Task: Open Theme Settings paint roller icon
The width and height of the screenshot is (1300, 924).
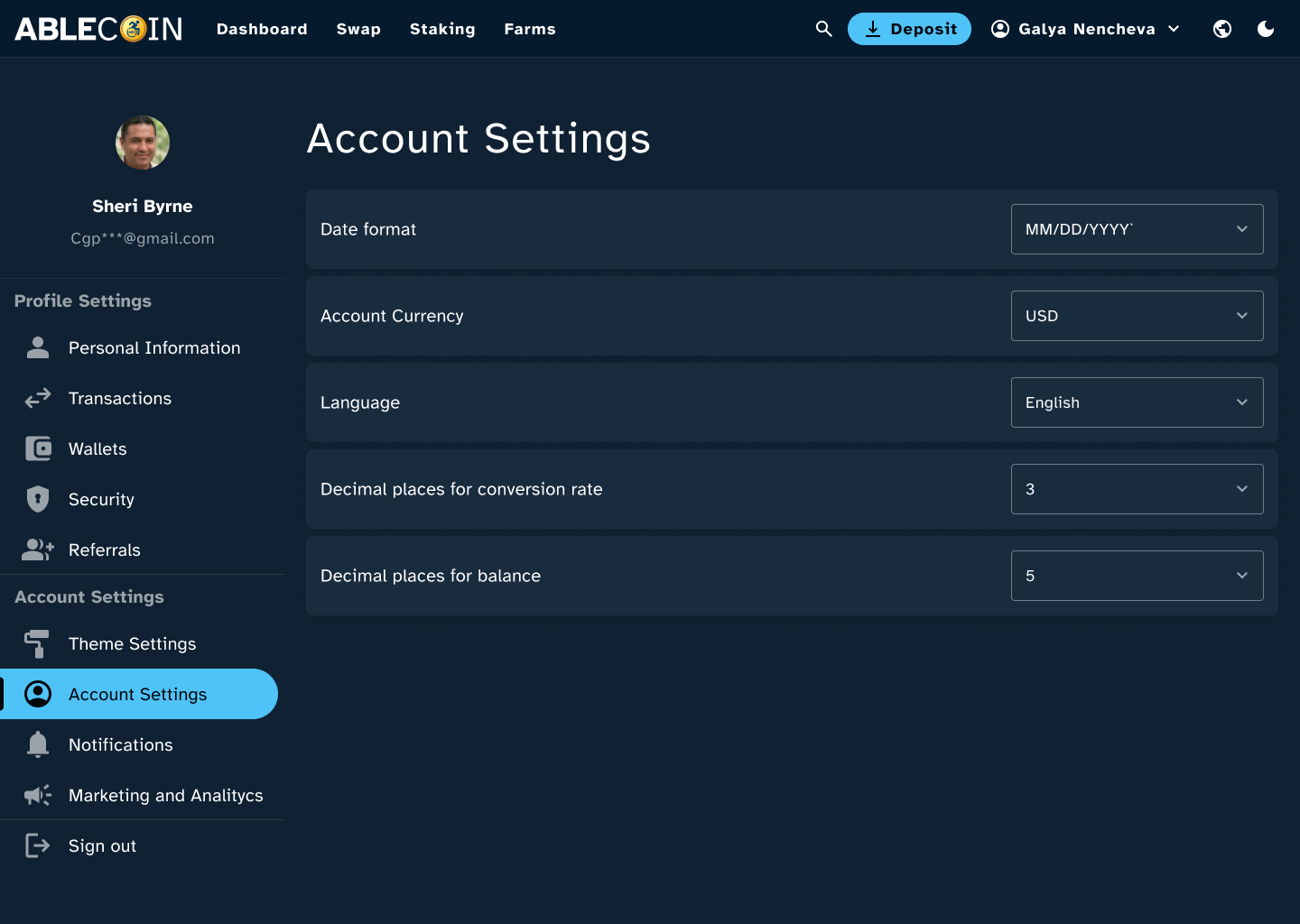Action: click(x=38, y=643)
